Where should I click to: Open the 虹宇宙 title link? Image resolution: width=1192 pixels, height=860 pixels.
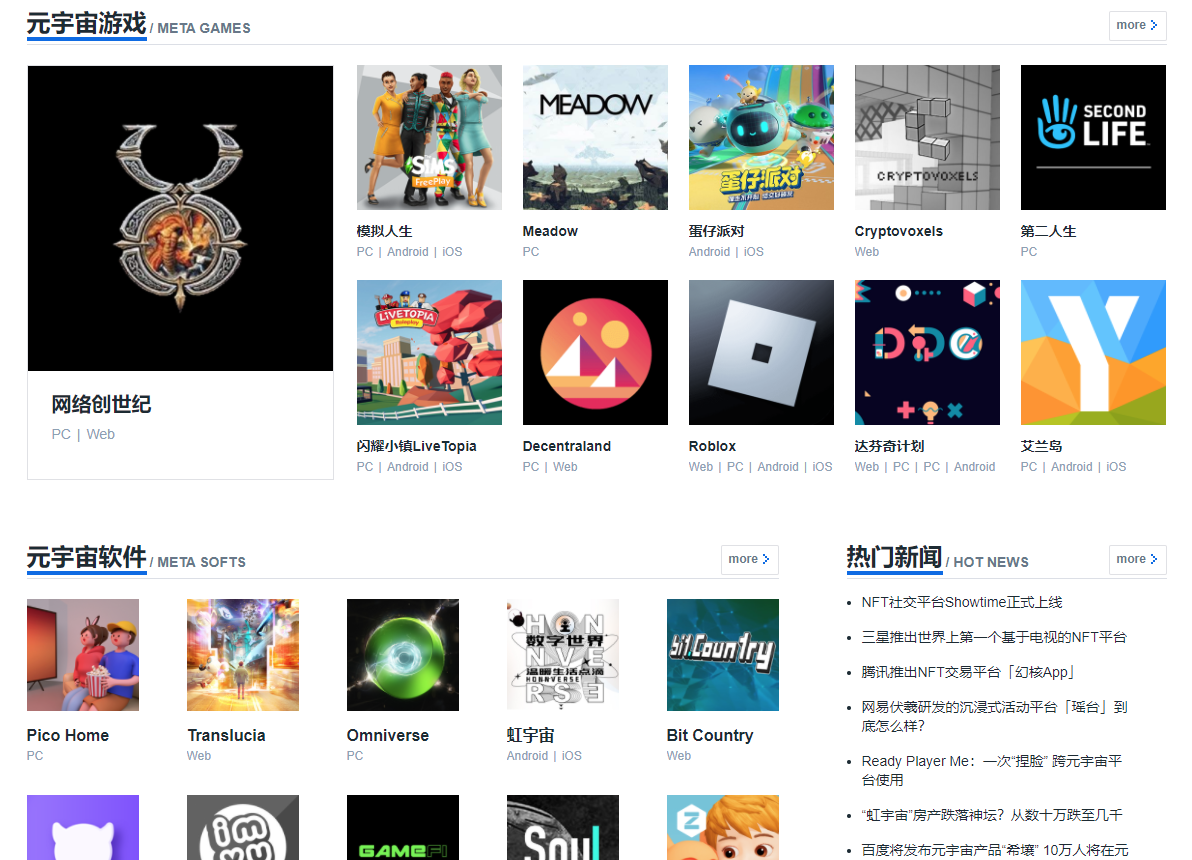coord(531,735)
